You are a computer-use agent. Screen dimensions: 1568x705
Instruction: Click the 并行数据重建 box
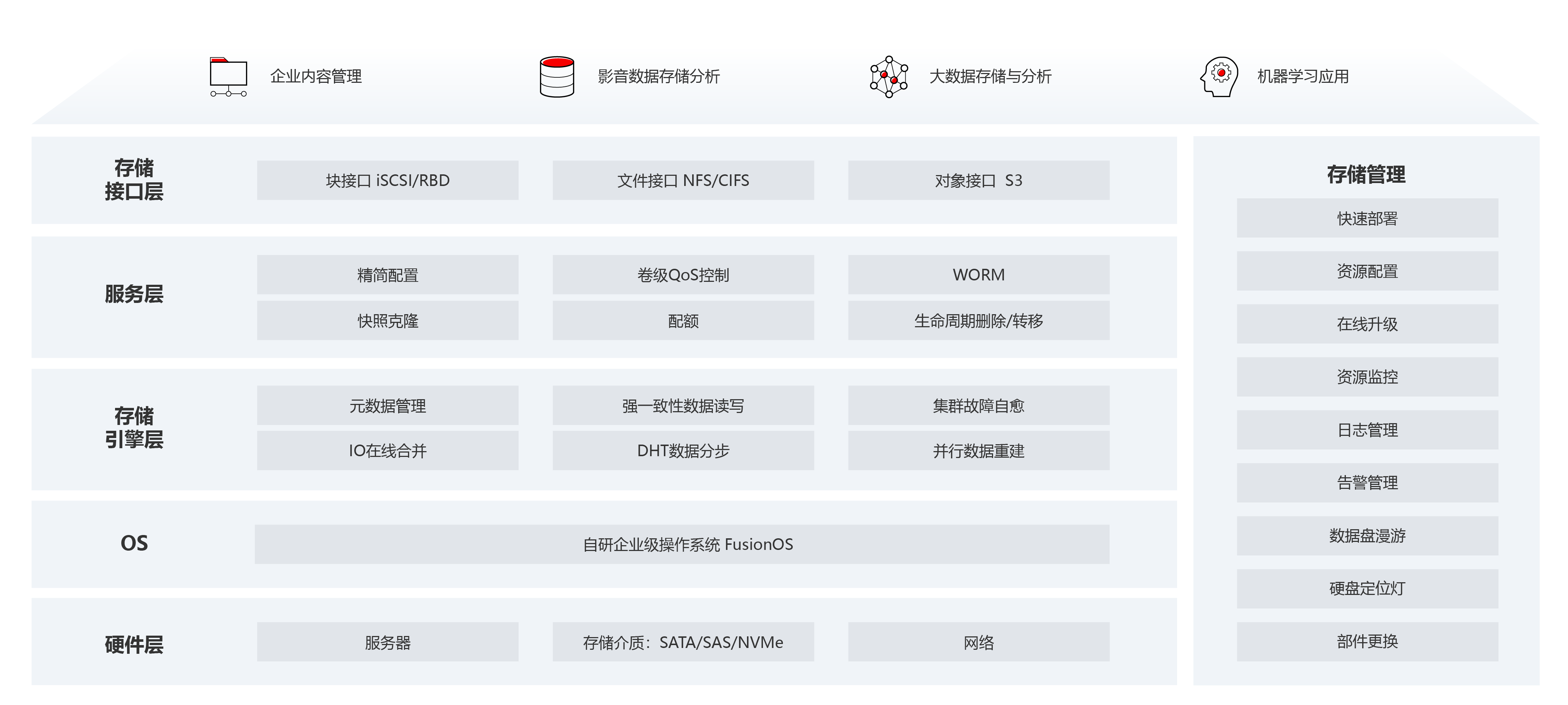tap(979, 450)
